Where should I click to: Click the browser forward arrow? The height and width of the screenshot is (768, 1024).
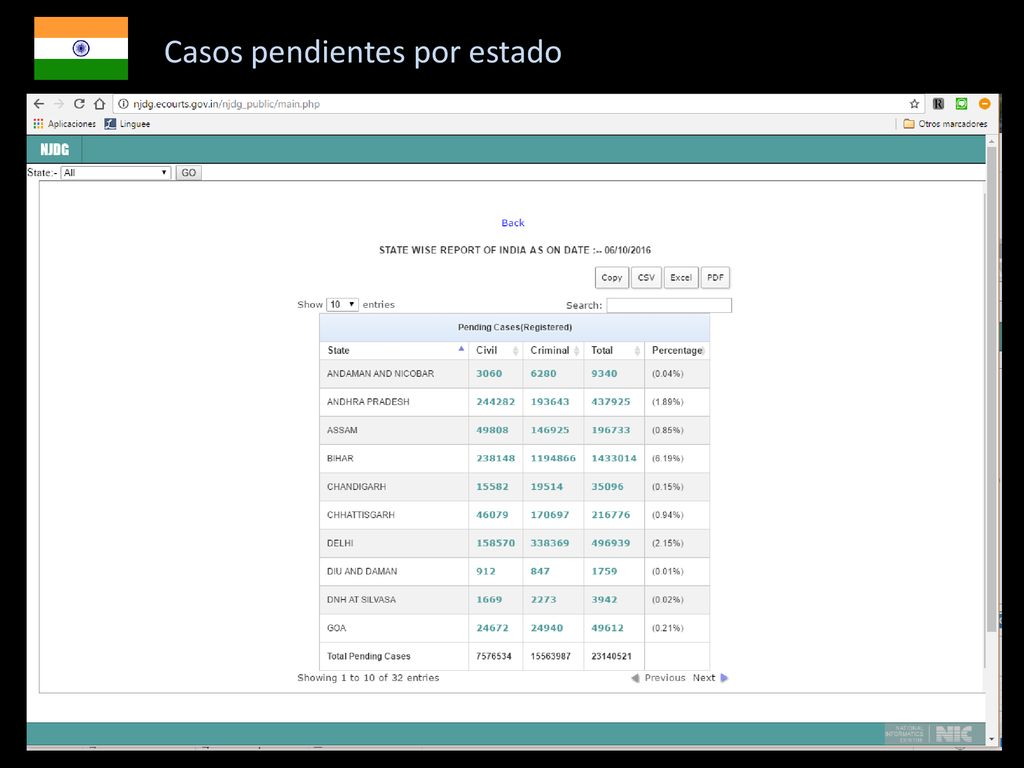pyautogui.click(x=59, y=104)
